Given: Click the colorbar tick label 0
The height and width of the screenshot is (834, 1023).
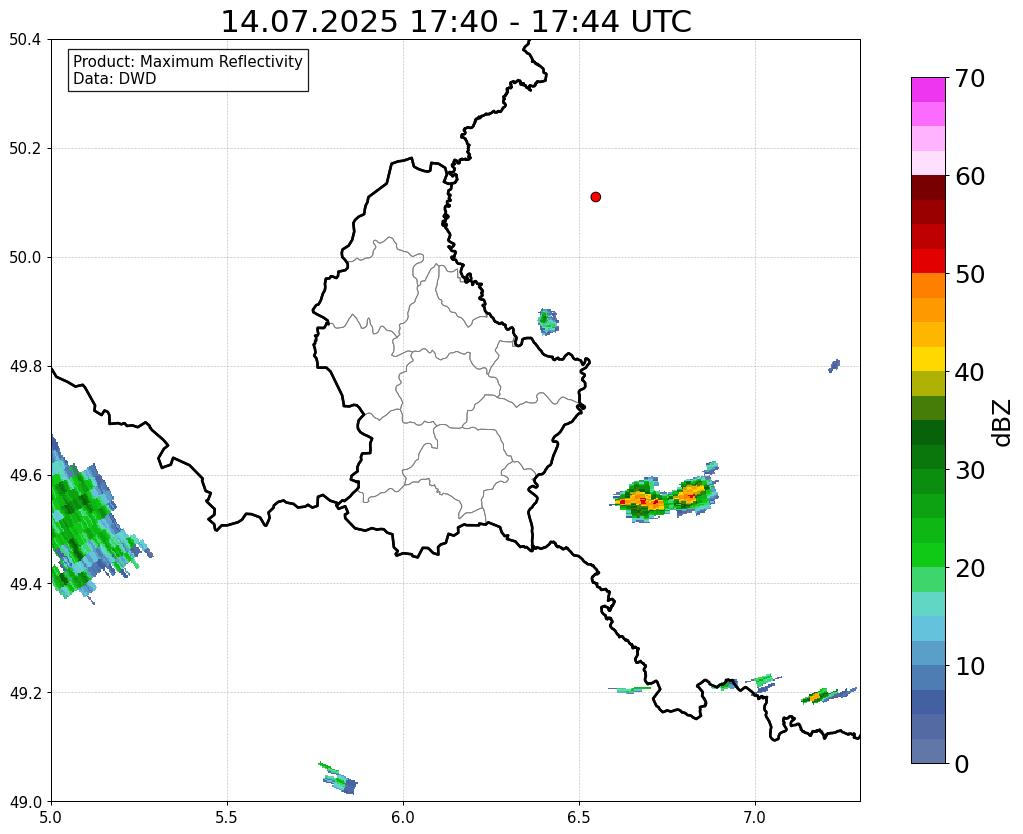Looking at the screenshot, I should 962,764.
